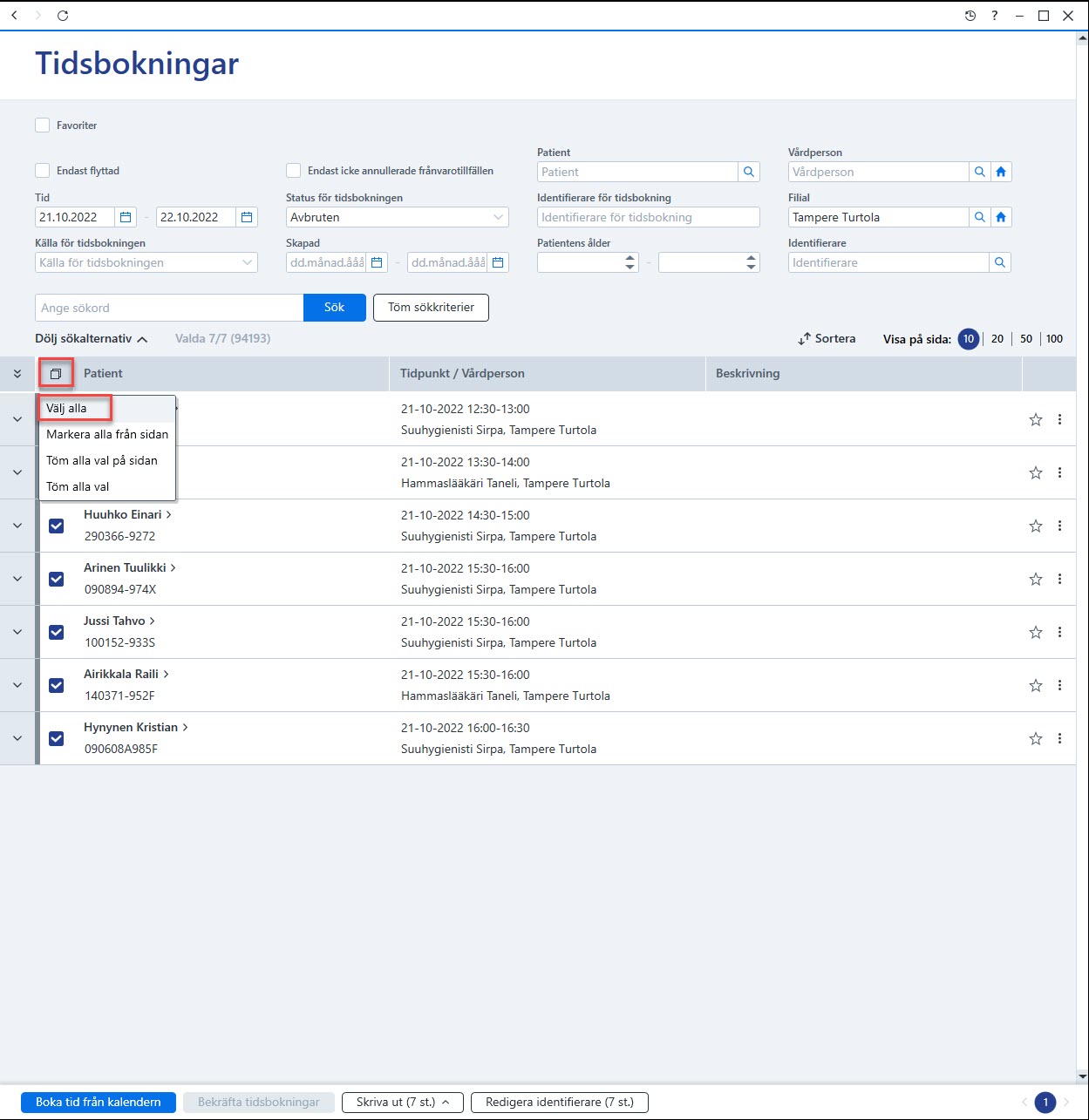The height and width of the screenshot is (1120, 1089).
Task: Tick the Endast flyttad checkbox
Action: click(x=43, y=171)
